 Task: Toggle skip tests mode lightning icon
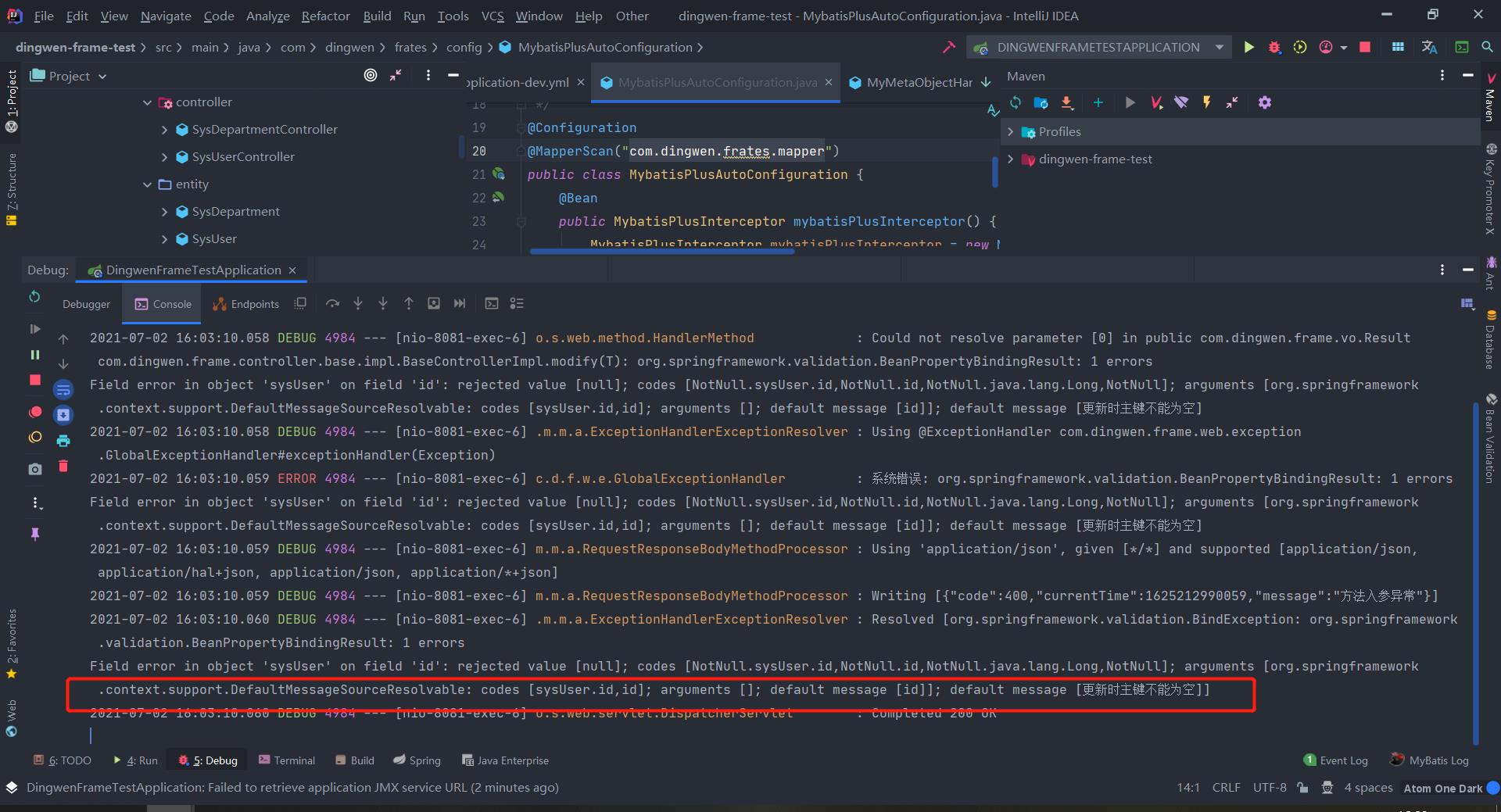(1206, 102)
